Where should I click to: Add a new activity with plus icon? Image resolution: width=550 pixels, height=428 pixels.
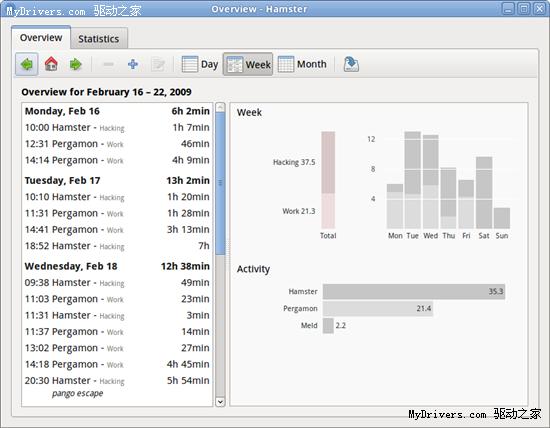[x=133, y=64]
